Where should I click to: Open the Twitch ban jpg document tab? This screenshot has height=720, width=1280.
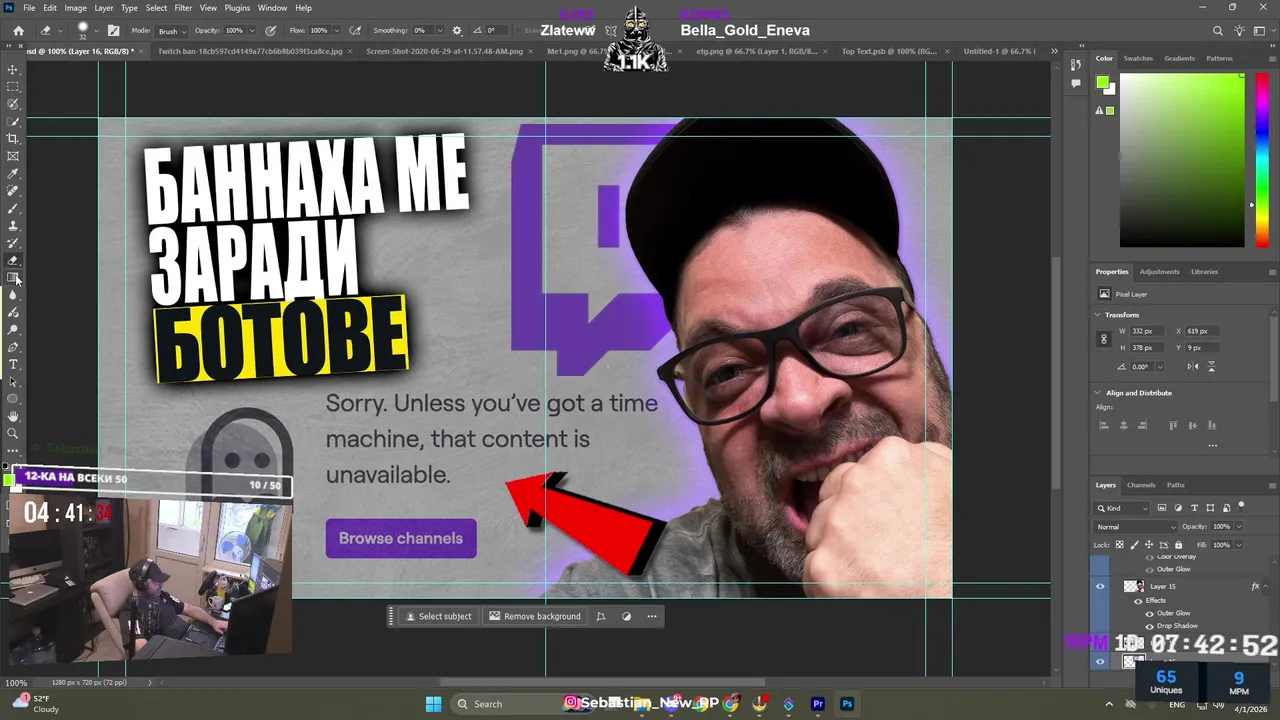pos(250,51)
